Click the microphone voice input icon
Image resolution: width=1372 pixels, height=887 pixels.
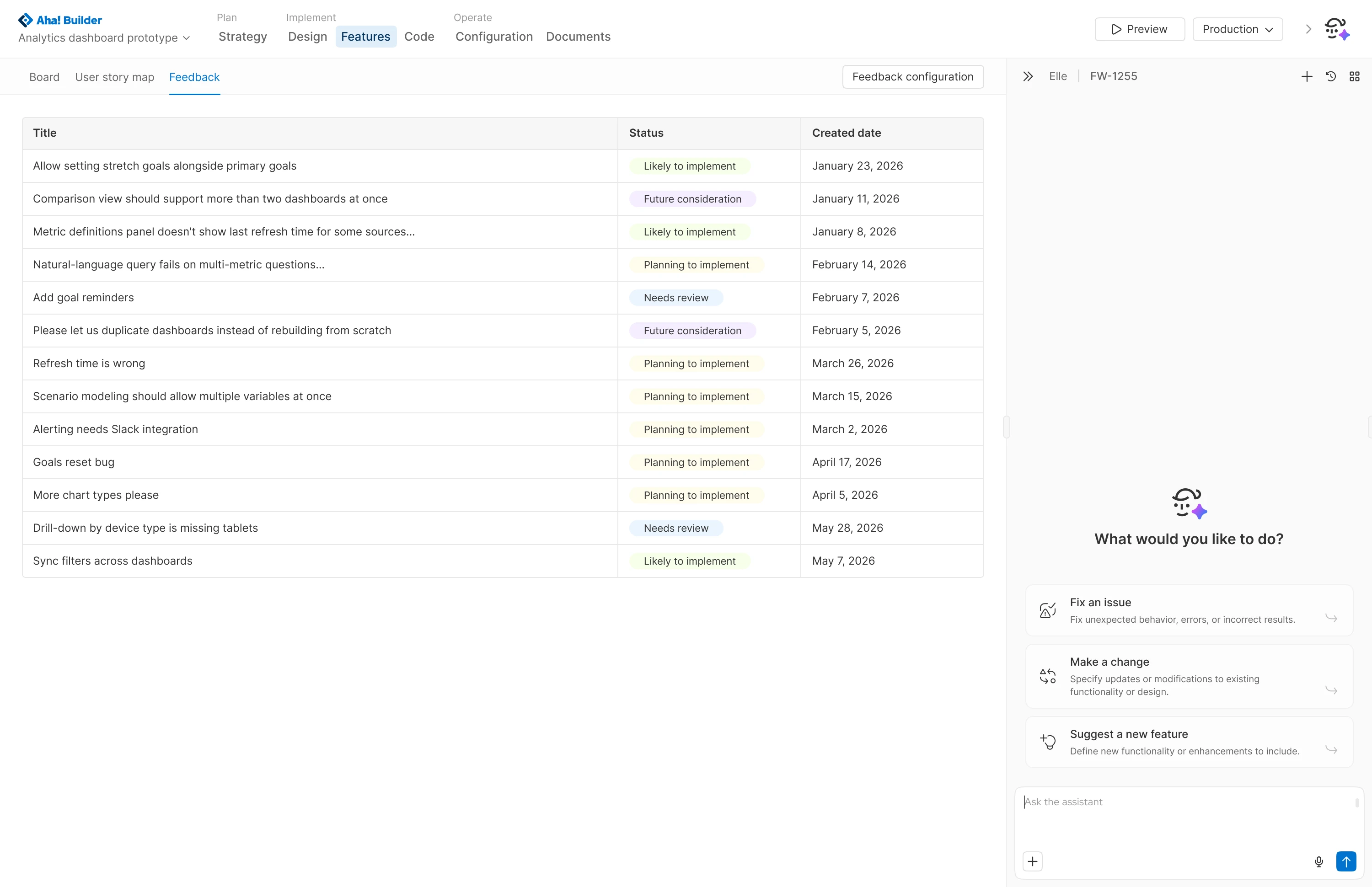tap(1318, 861)
